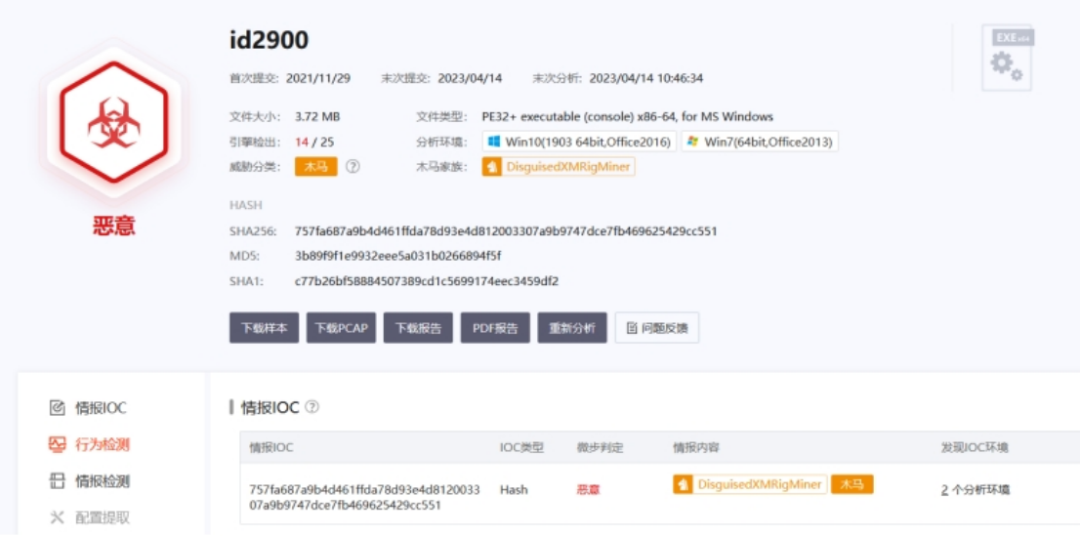
Task: Click the MD5 hash value 3b89f9f1e9932eee5a031b0266894f5f
Action: 398,256
